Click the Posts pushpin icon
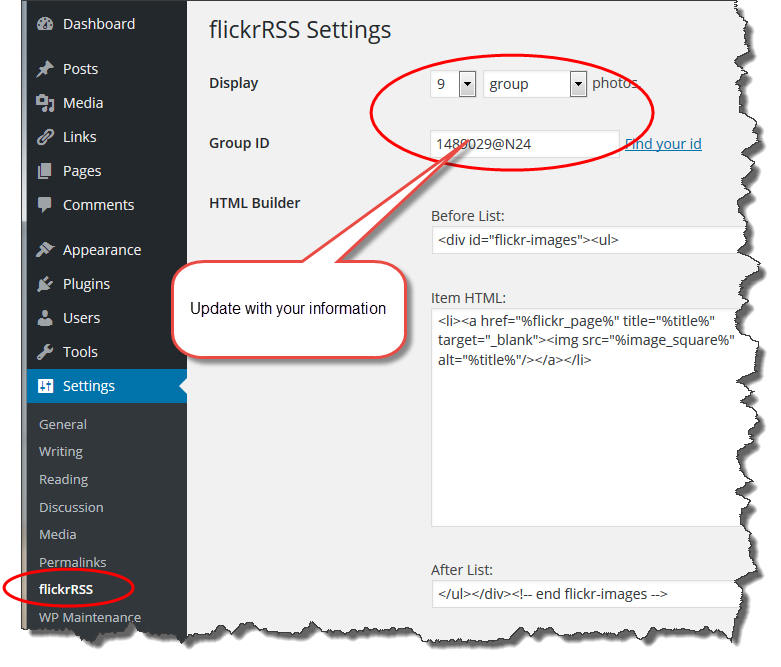781x667 pixels. (x=45, y=69)
